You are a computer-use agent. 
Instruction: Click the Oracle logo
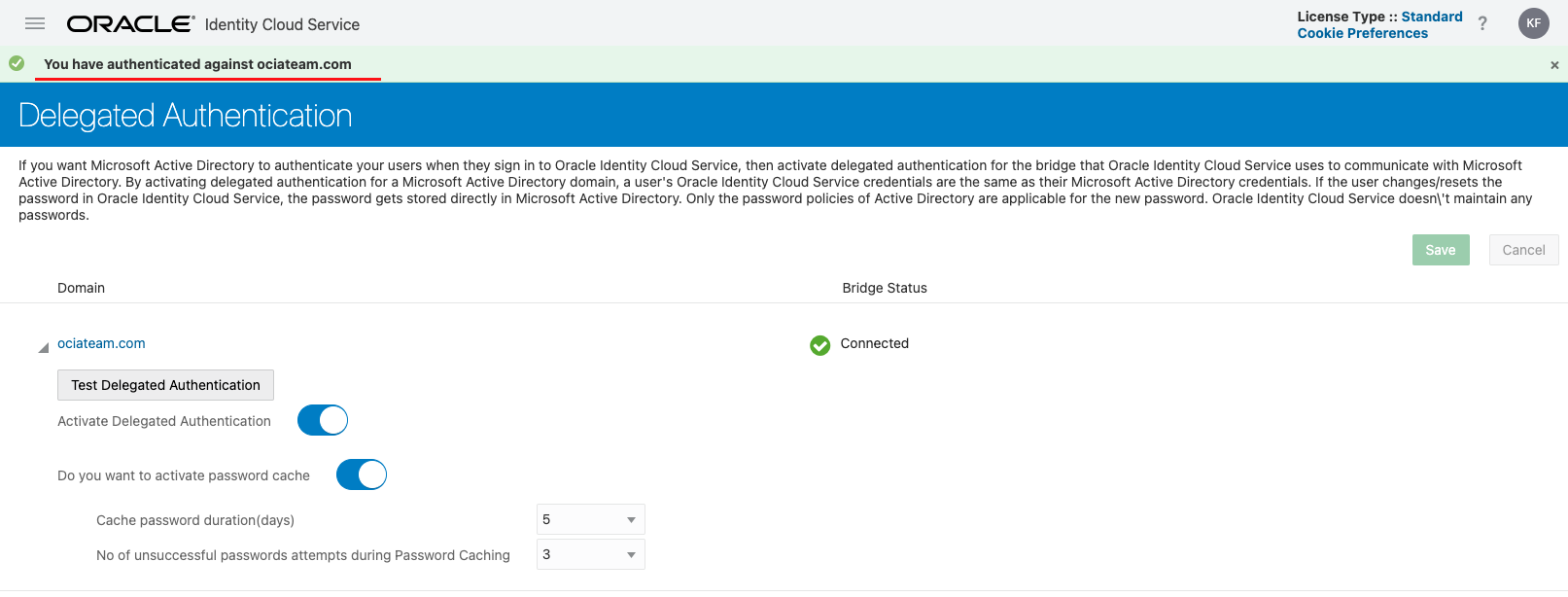click(x=130, y=23)
